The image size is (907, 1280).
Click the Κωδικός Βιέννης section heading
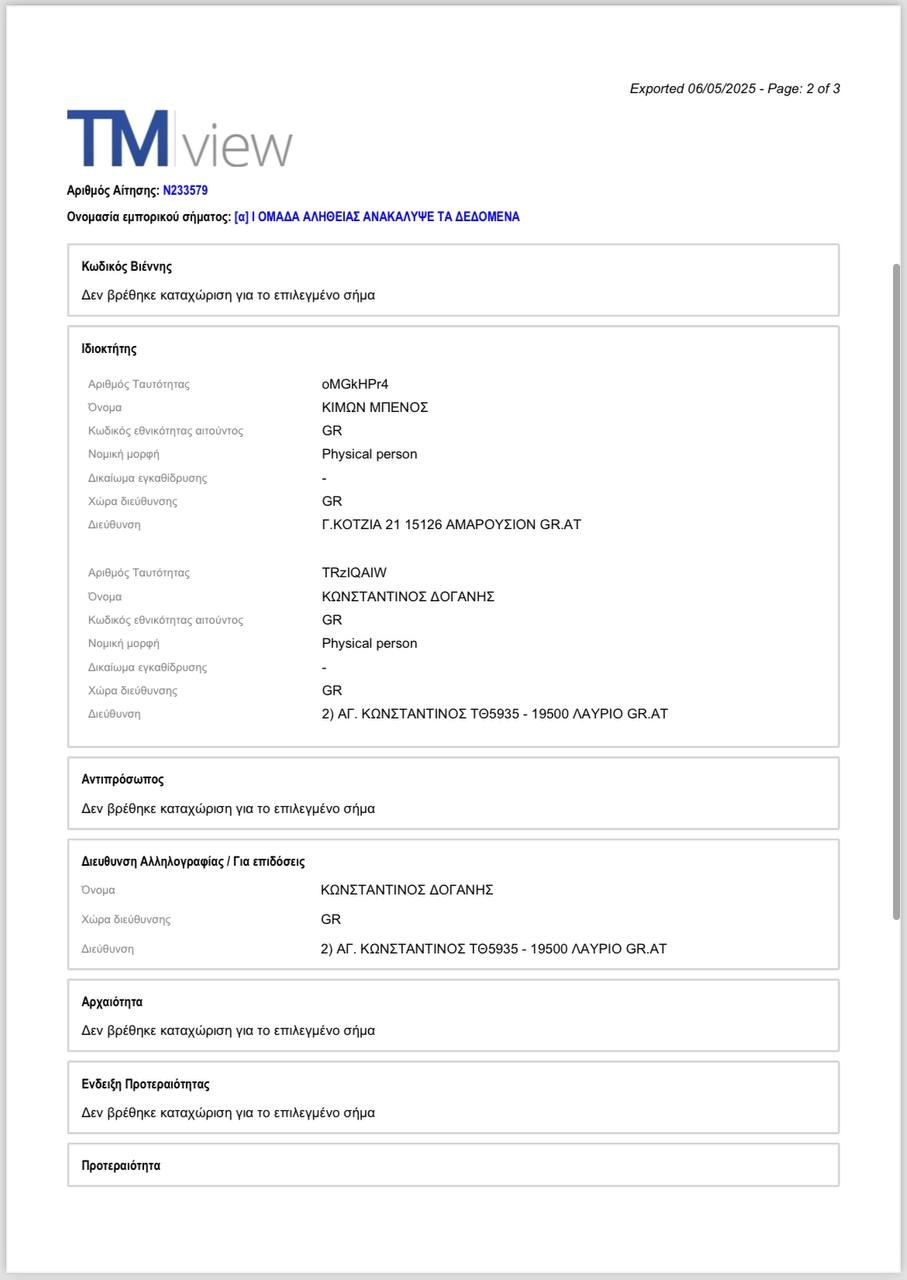(127, 267)
